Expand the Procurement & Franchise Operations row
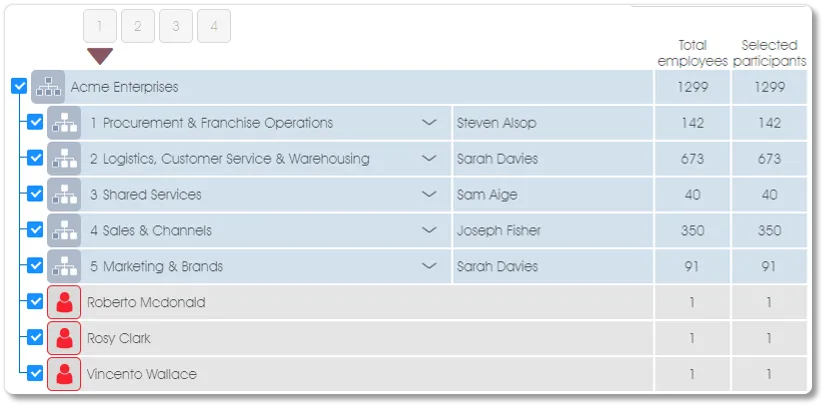Viewport: 827px width, 409px height. tap(429, 123)
